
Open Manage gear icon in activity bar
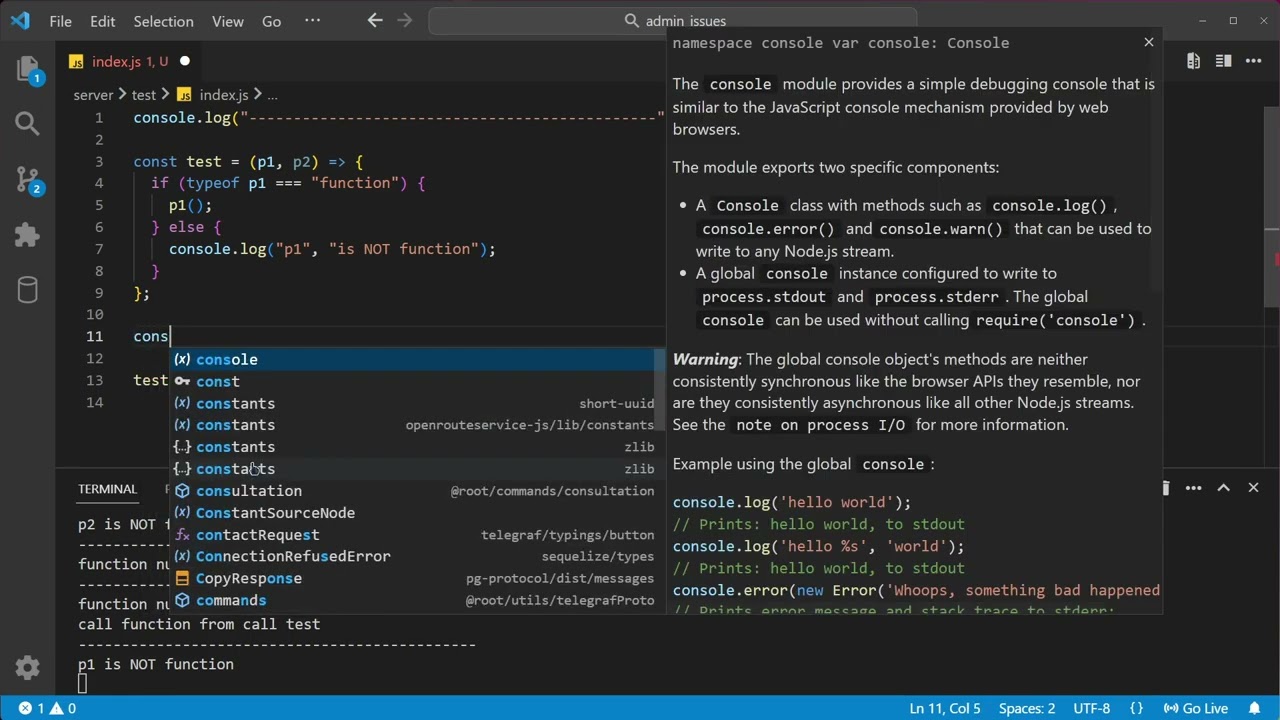point(28,667)
